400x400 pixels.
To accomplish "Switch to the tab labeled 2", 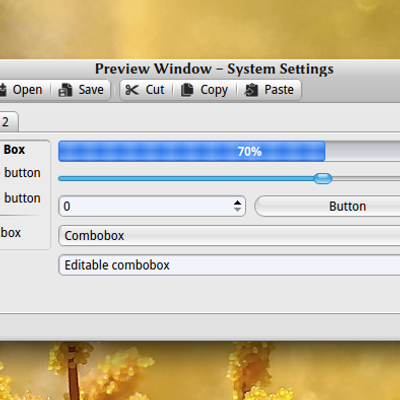I will click(x=8, y=122).
